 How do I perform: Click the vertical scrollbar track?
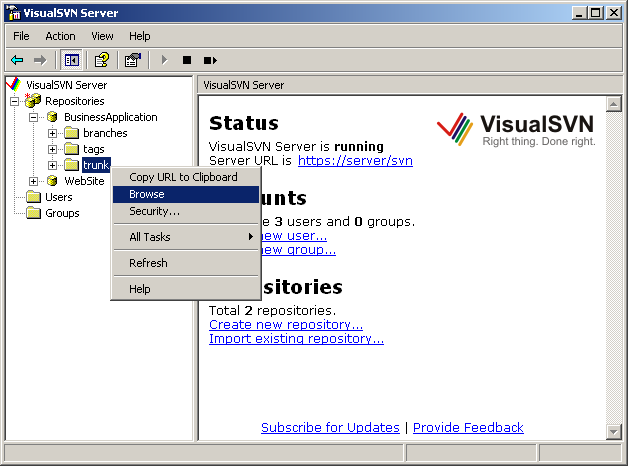[613, 268]
